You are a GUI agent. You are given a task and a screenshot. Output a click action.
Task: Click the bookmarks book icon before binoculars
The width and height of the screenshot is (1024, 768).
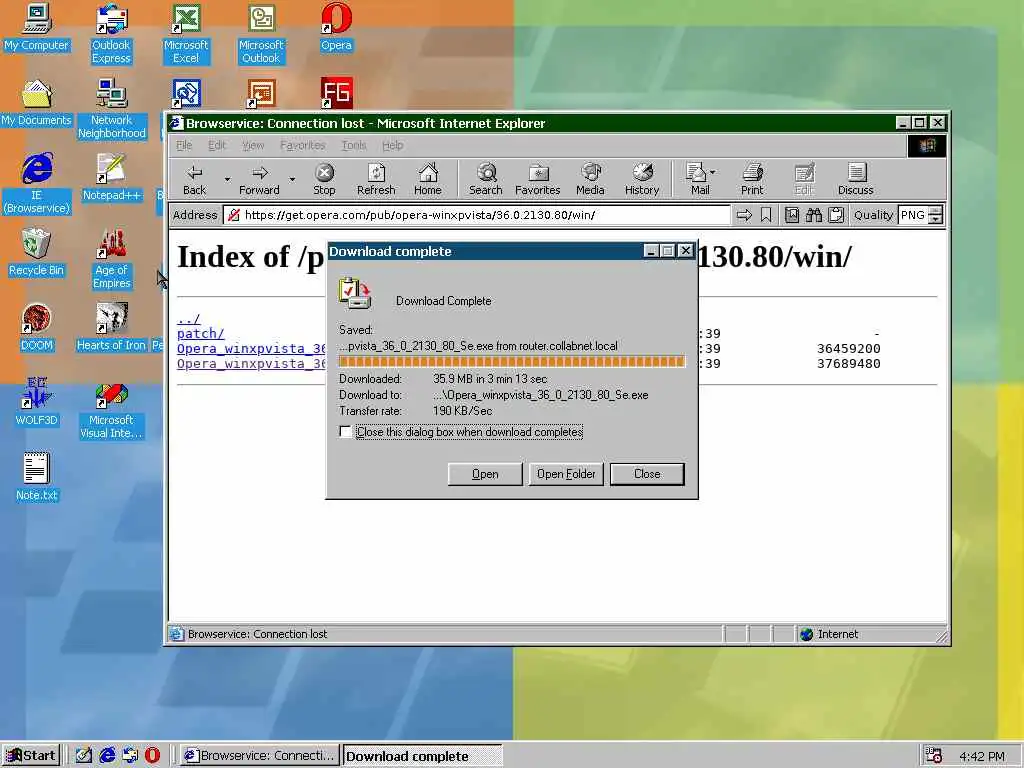coord(792,215)
